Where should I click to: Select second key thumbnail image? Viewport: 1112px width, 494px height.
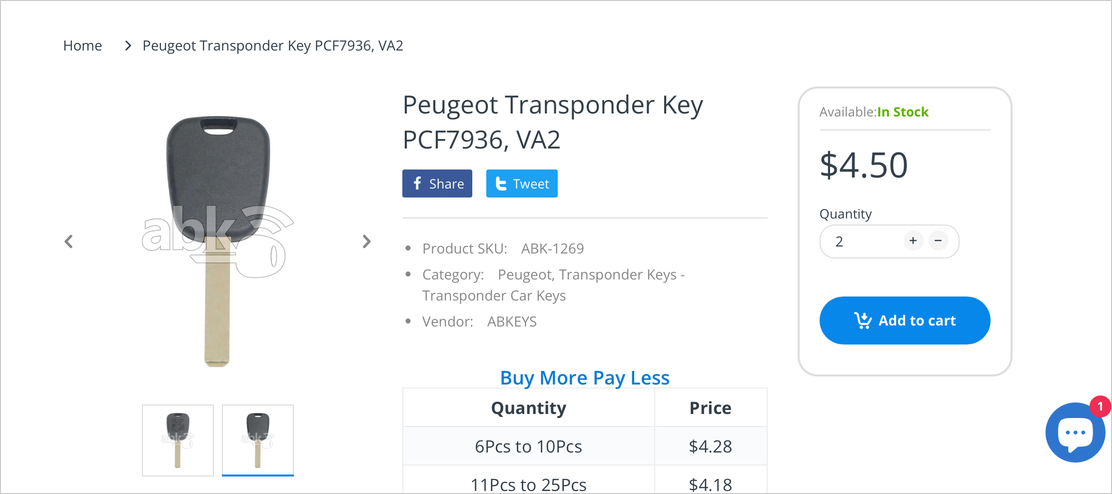[x=257, y=440]
